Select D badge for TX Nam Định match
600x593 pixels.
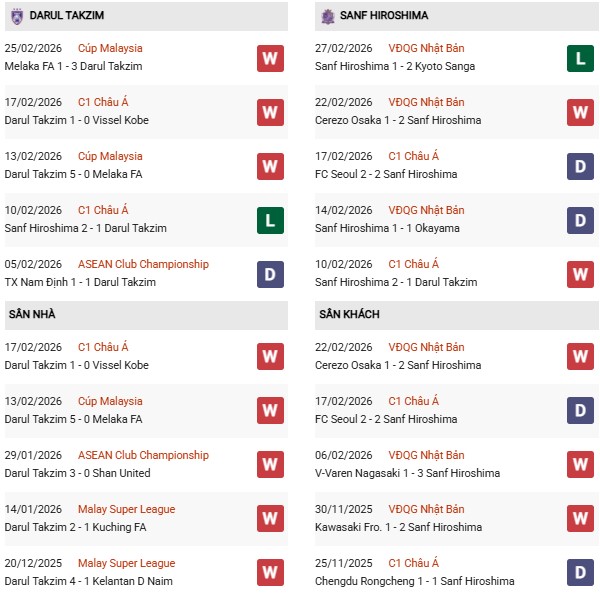270,274
